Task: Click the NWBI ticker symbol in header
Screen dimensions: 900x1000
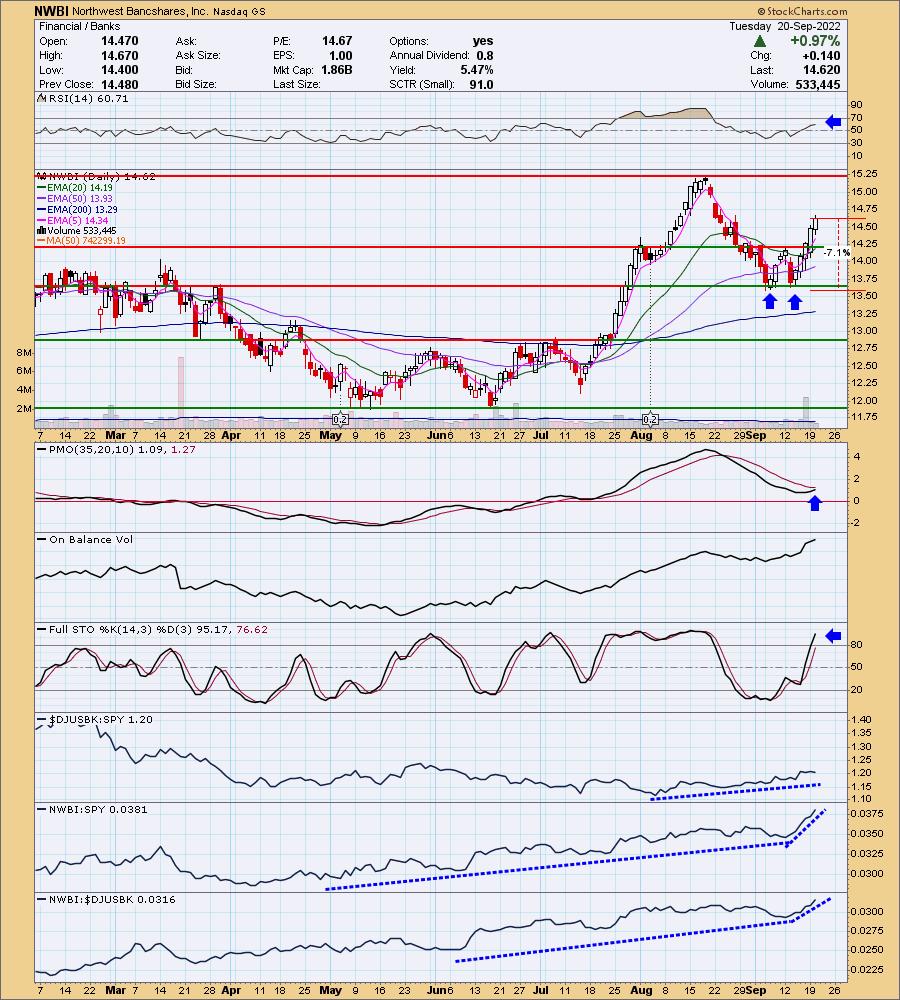Action: tap(53, 11)
